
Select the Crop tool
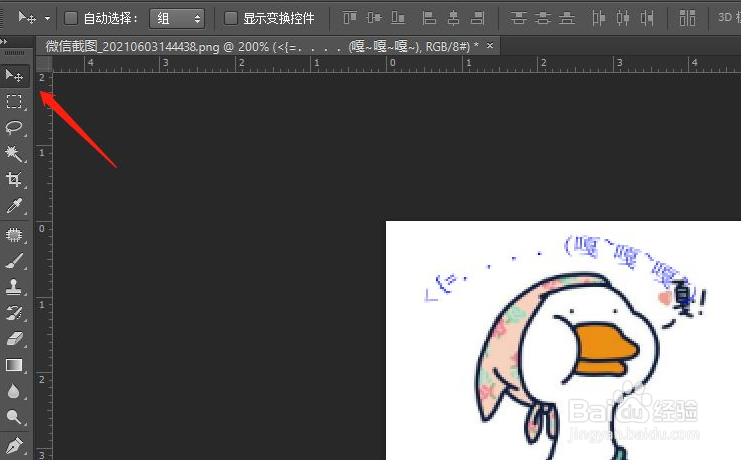(14, 180)
